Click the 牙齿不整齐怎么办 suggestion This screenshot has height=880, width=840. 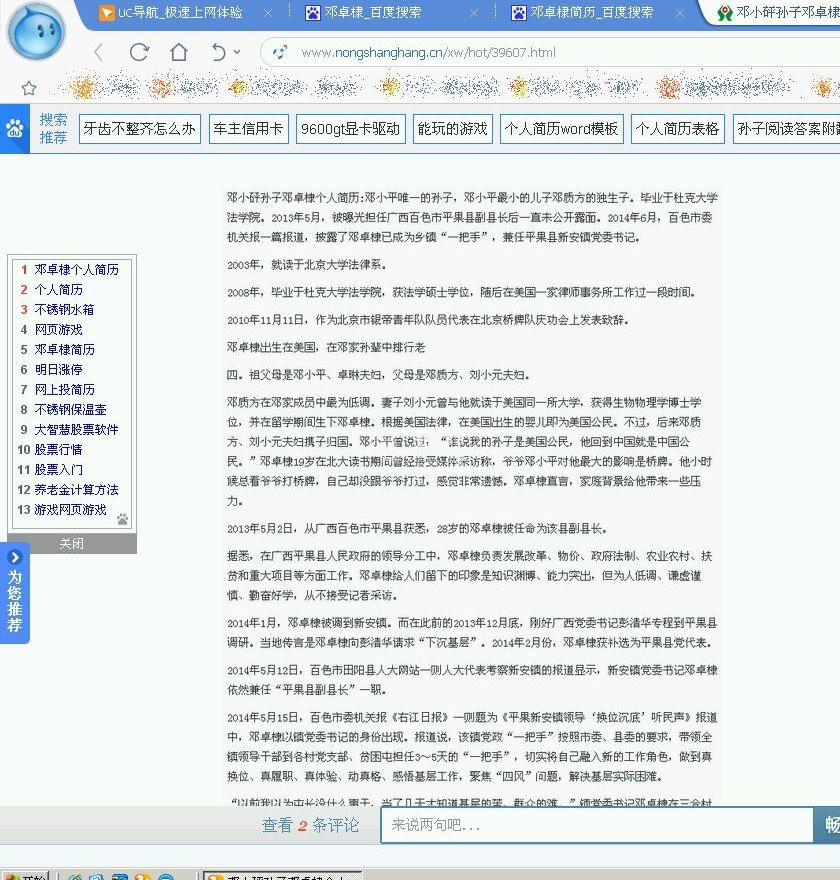click(x=139, y=129)
